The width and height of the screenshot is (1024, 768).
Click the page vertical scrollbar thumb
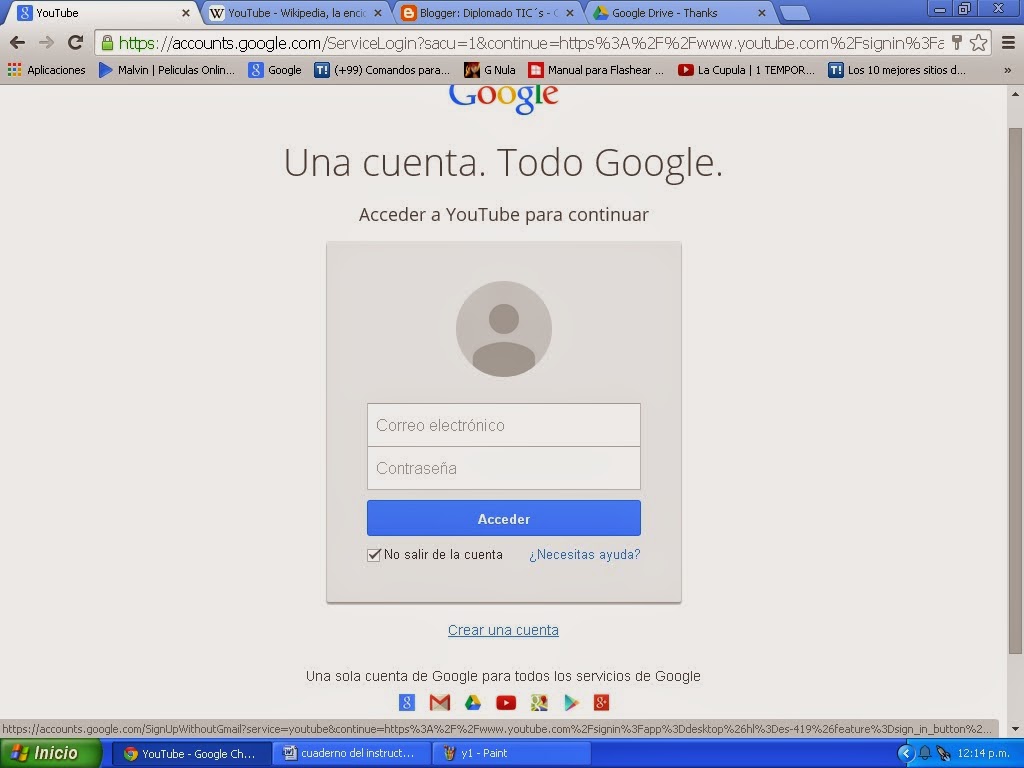click(x=1015, y=391)
